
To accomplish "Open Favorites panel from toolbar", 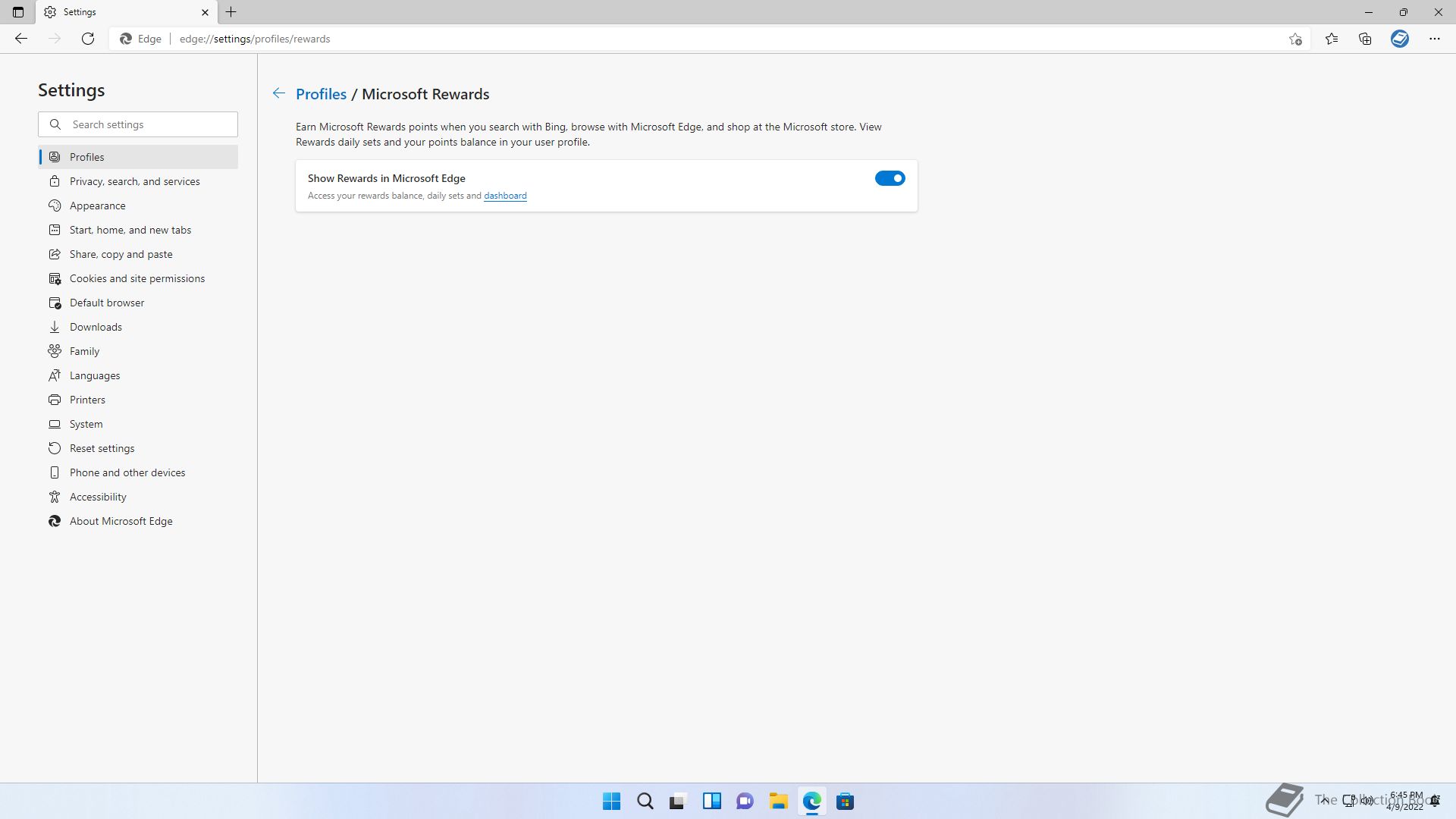I will coord(1332,39).
